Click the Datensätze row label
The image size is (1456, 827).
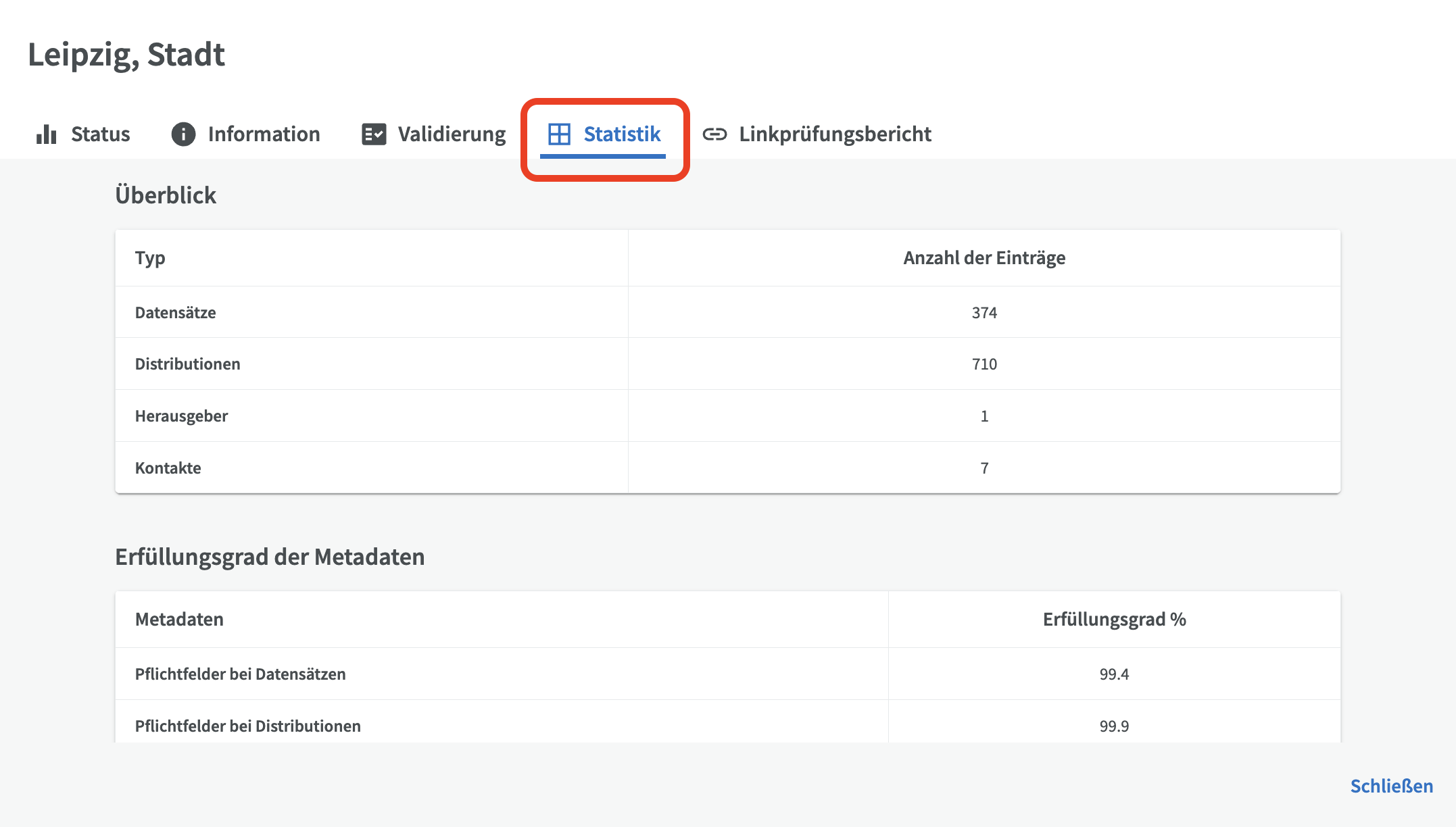[176, 313]
